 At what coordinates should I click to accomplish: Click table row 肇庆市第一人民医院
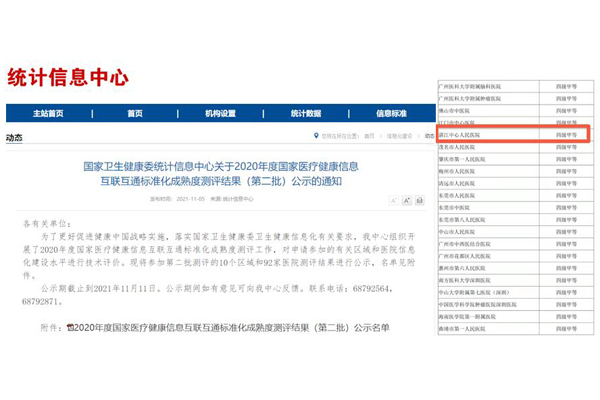pos(516,159)
